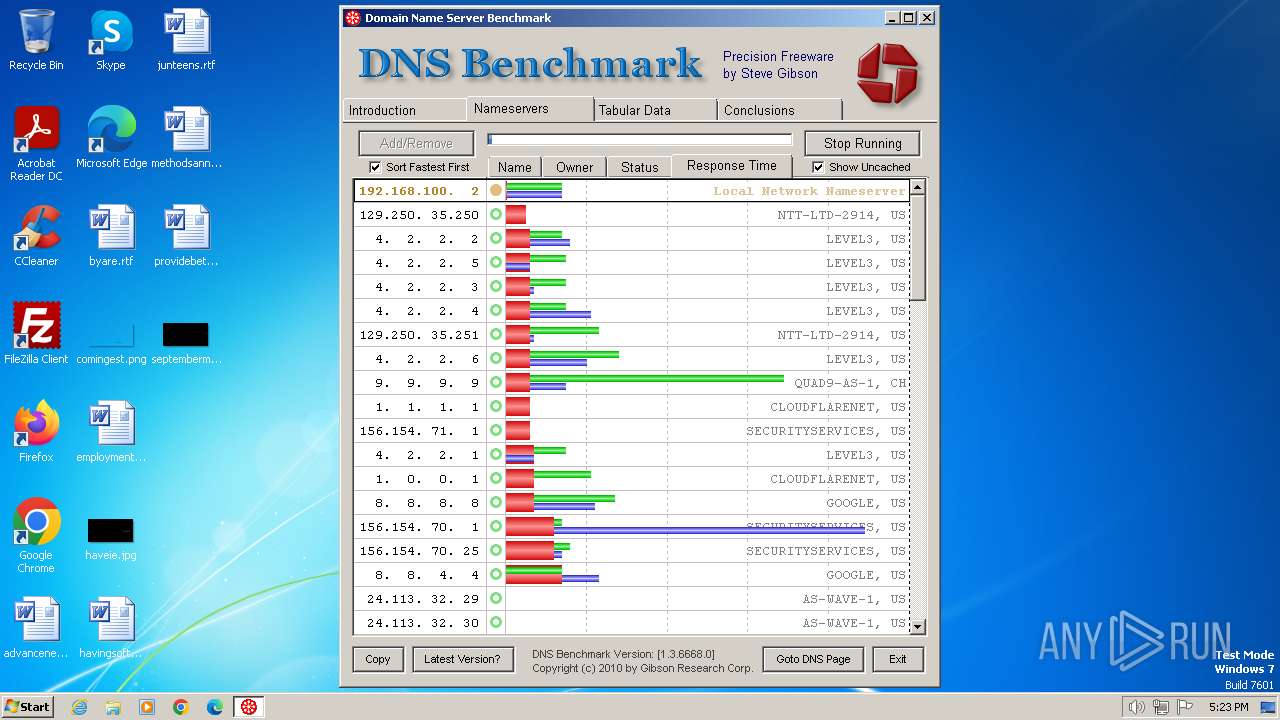Open the Windows Start menu
The width and height of the screenshot is (1280, 720).
point(27,707)
